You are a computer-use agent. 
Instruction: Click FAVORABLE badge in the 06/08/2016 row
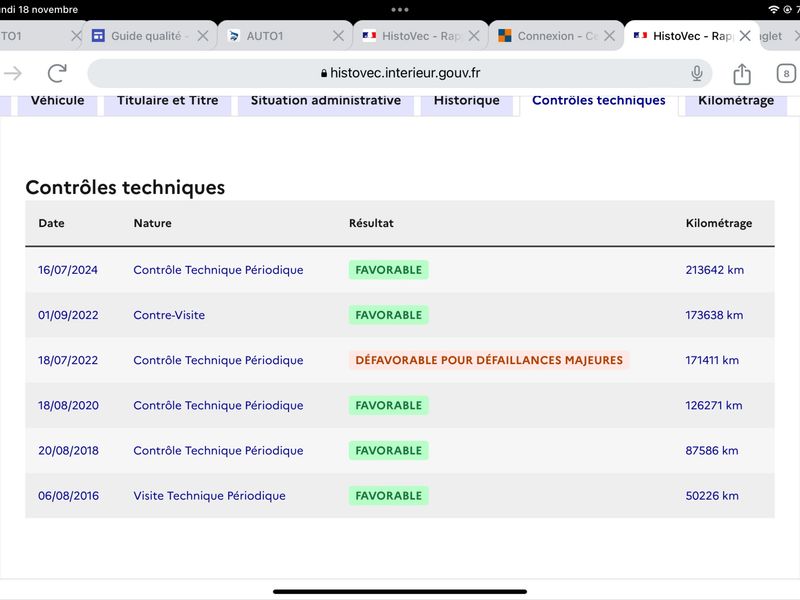point(389,495)
